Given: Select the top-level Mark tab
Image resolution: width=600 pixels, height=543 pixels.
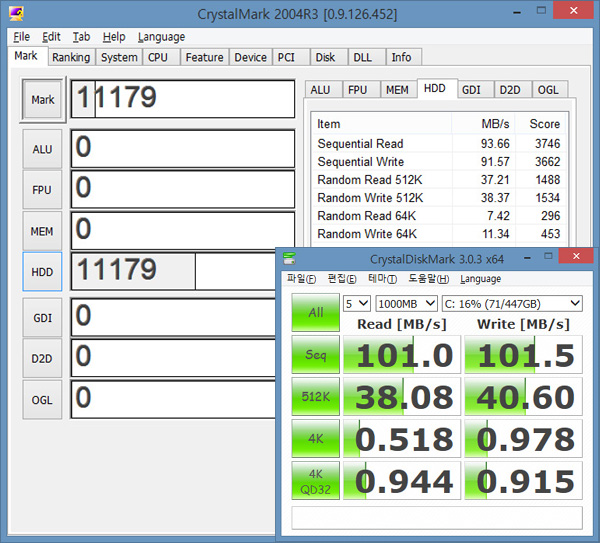Looking at the screenshot, I should pyautogui.click(x=26, y=56).
